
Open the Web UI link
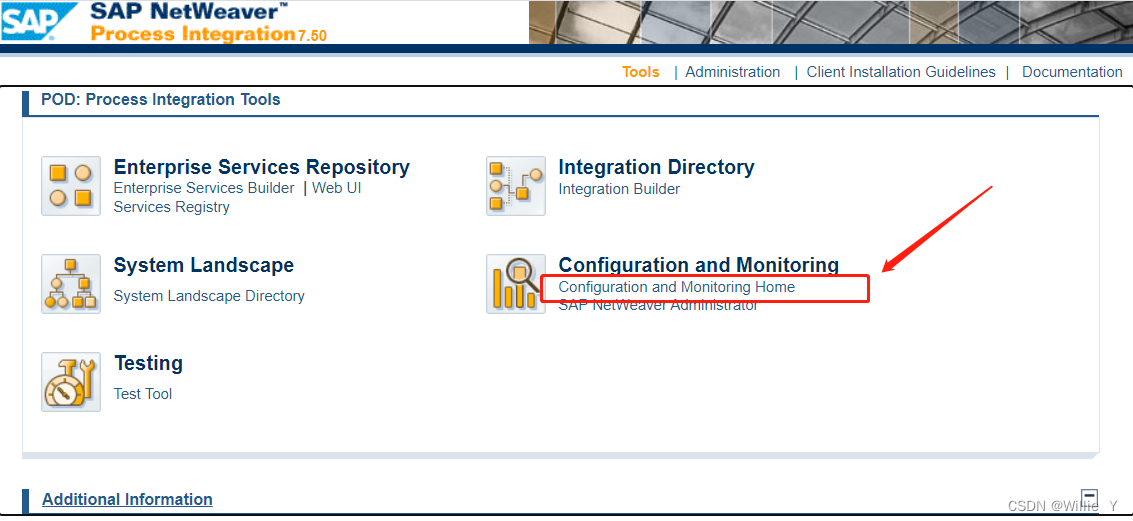coord(337,189)
